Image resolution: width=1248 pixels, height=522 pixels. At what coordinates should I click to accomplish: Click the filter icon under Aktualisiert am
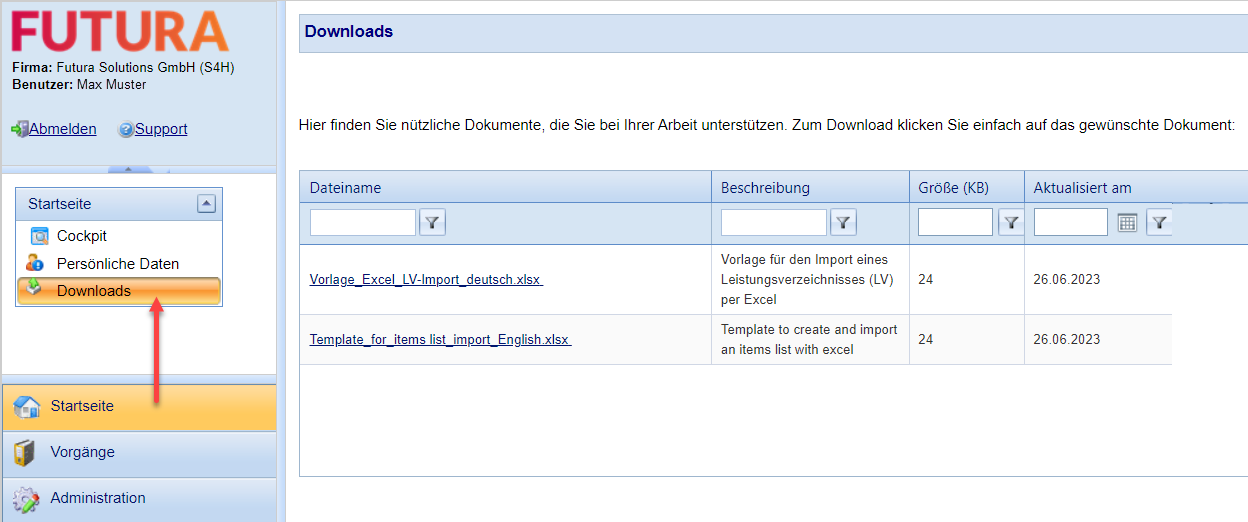tap(1158, 223)
